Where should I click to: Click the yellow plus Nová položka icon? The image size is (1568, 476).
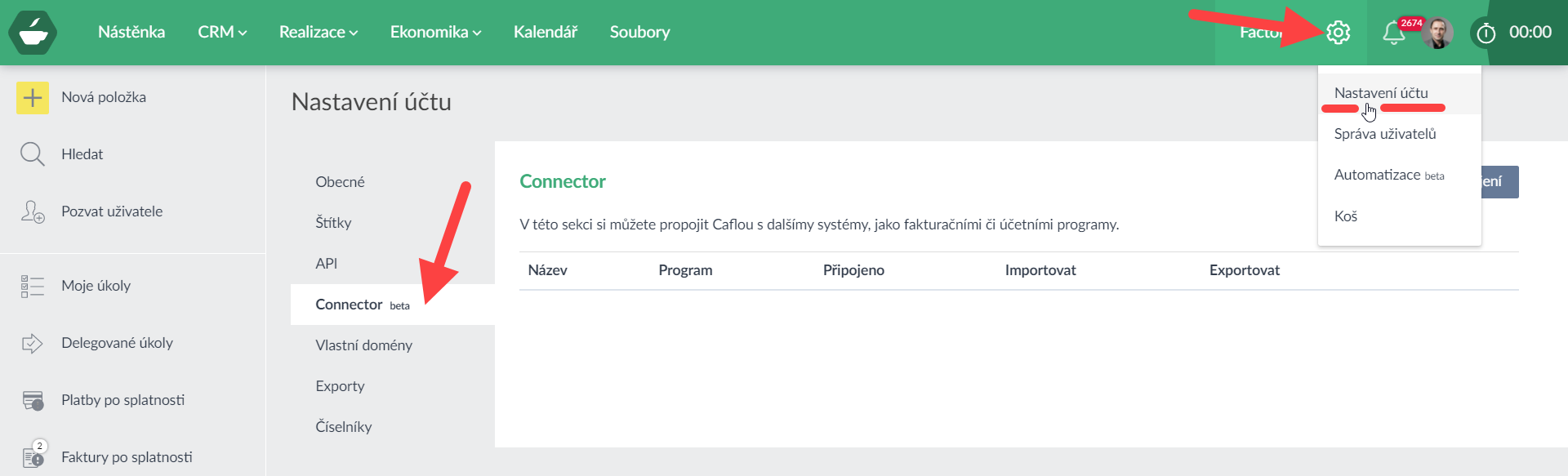[33, 98]
